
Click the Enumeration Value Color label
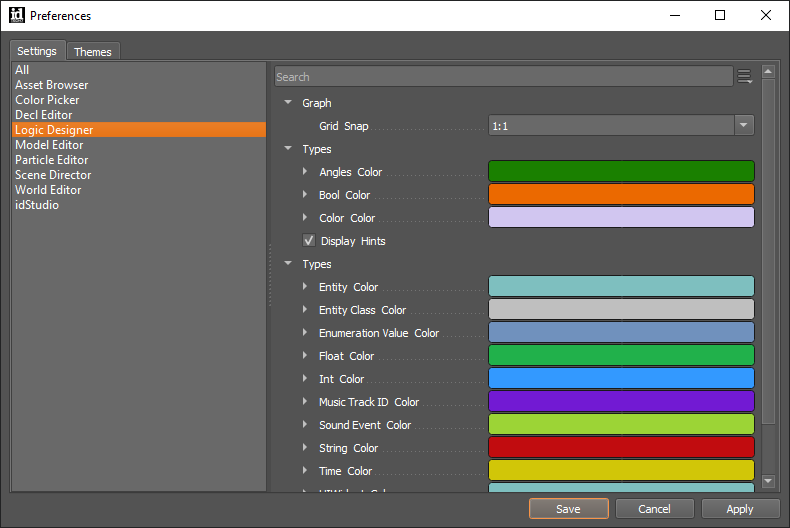379,333
